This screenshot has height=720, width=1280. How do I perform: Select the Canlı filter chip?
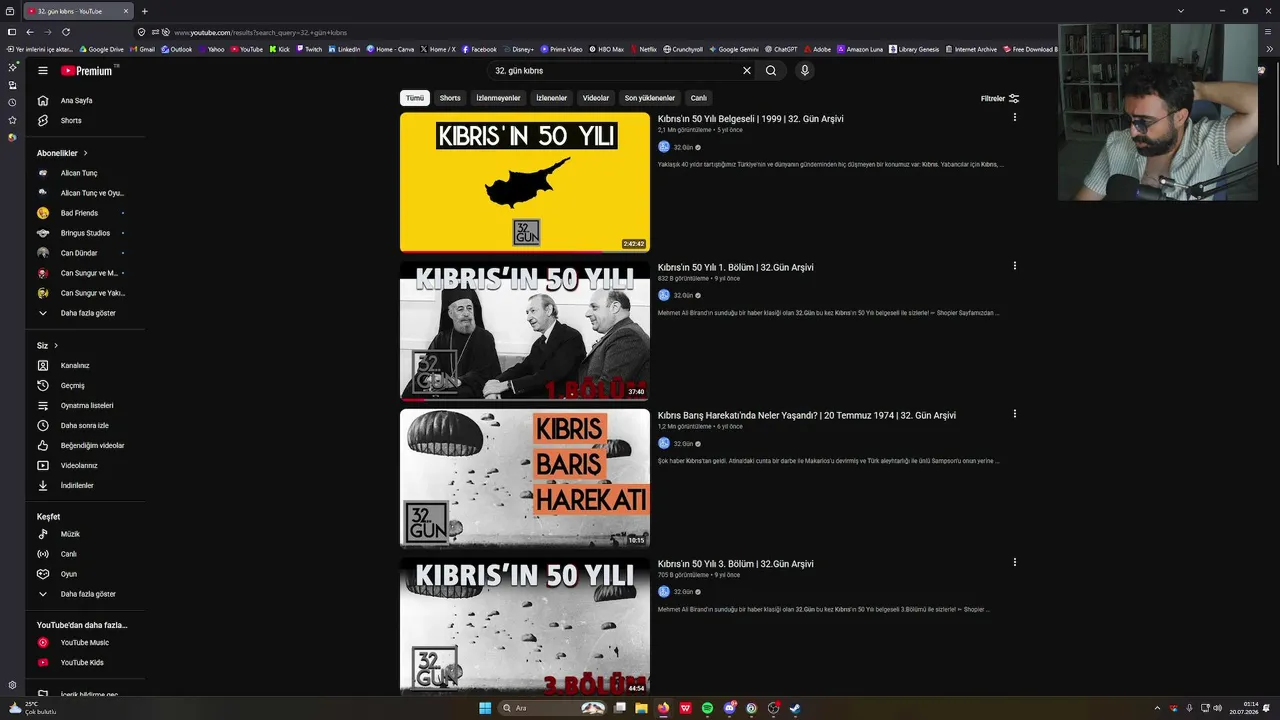click(699, 98)
